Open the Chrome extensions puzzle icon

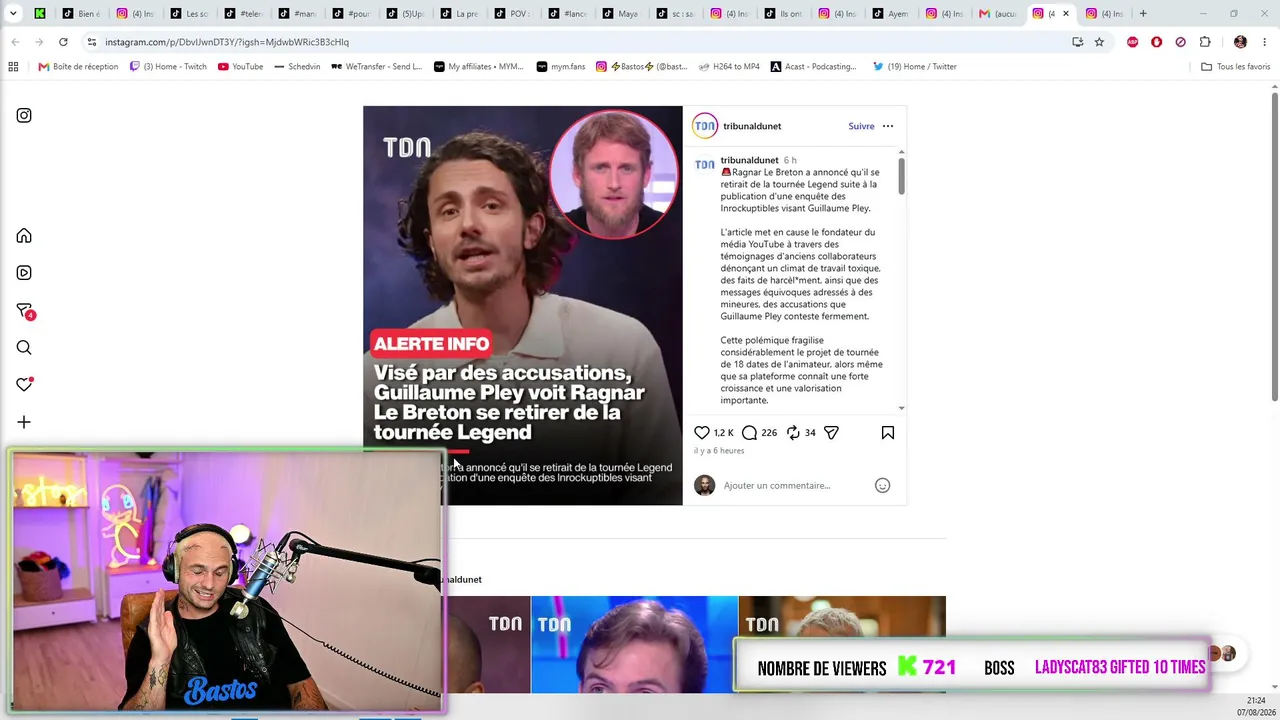coord(1205,42)
